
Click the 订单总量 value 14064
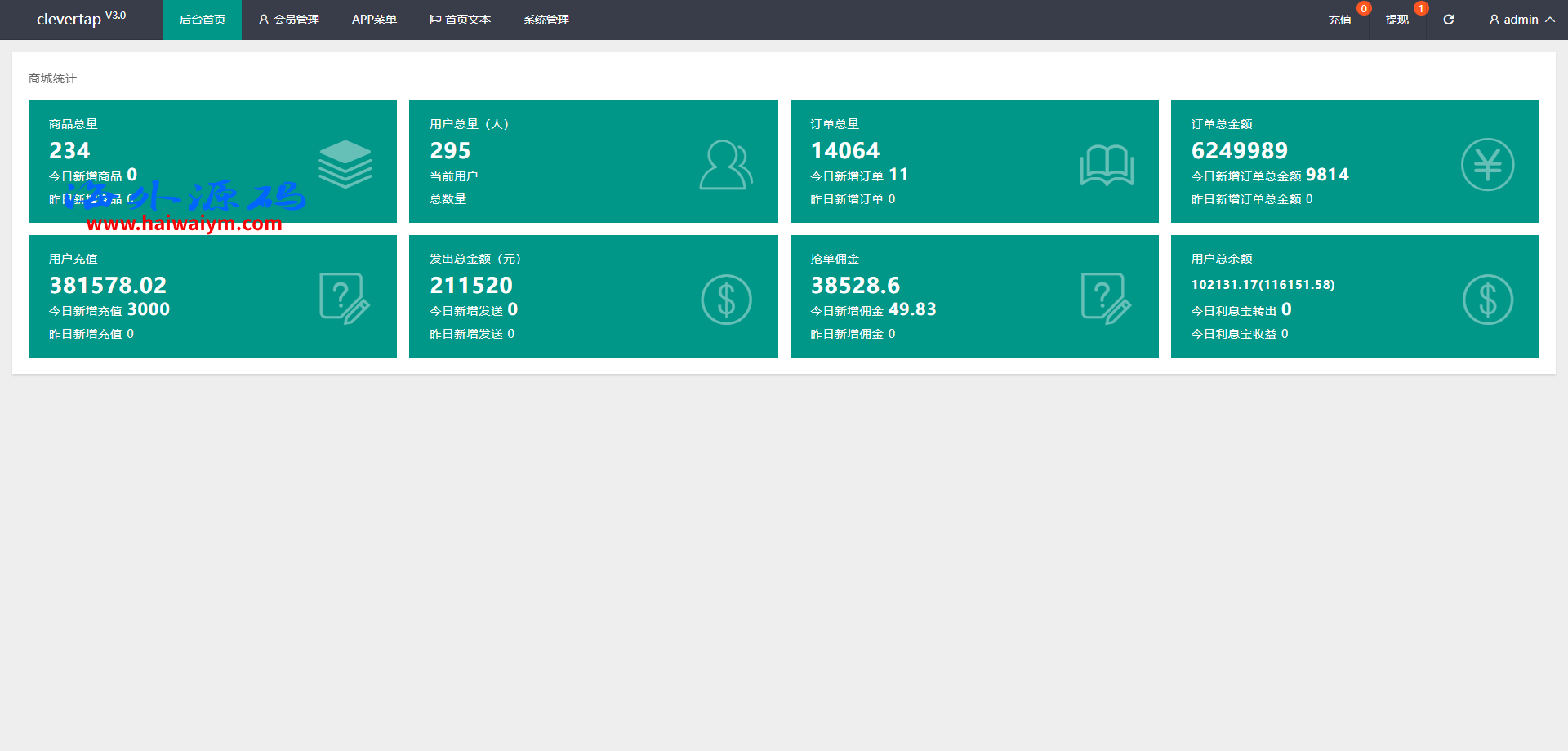tap(845, 151)
